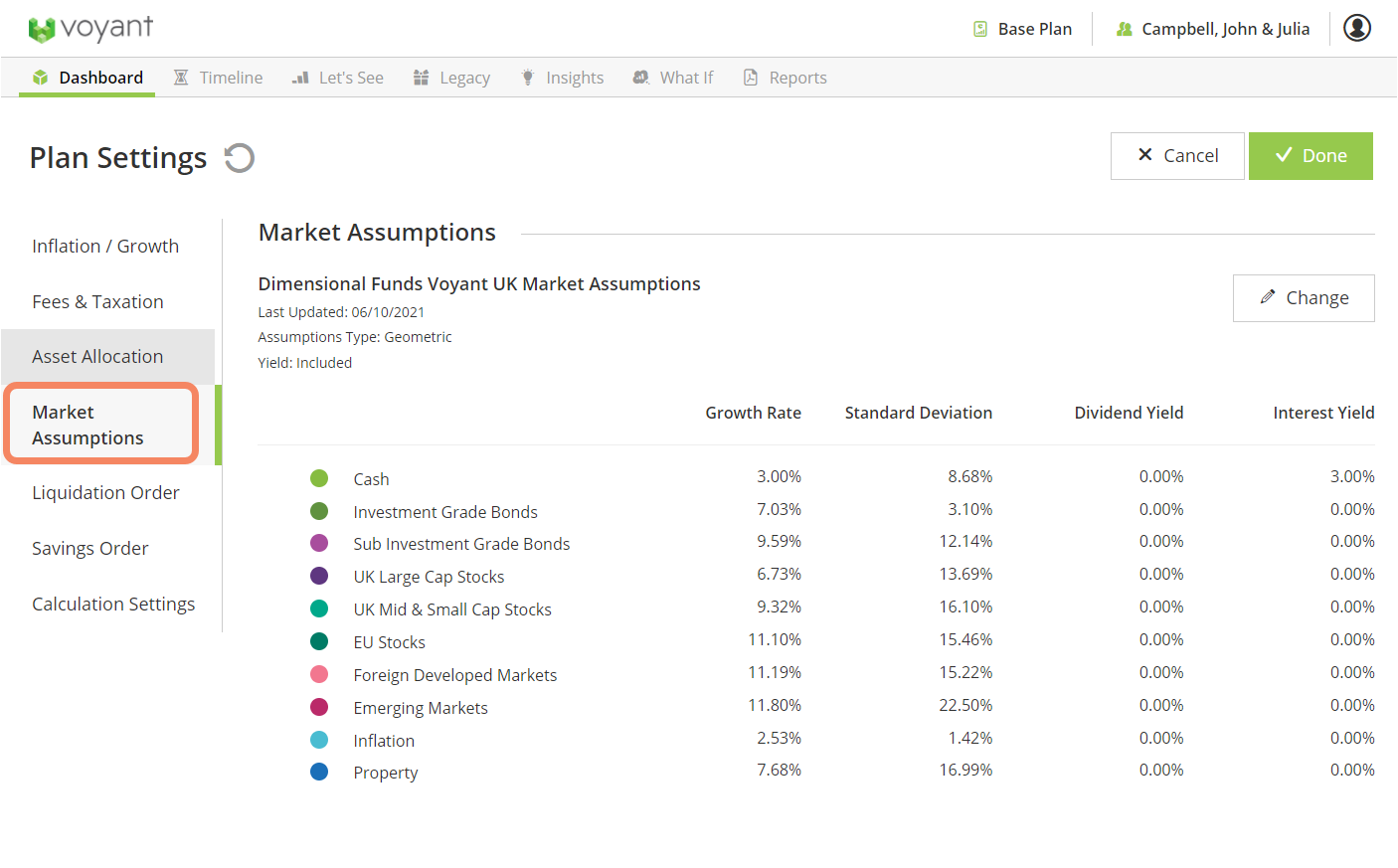
Task: Open Liquidation Order settings
Action: click(105, 493)
